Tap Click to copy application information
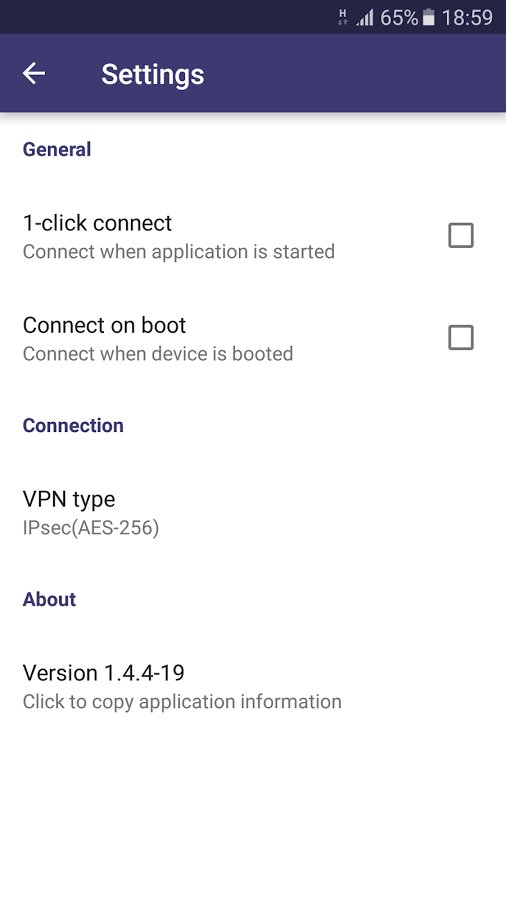 pyautogui.click(x=182, y=701)
